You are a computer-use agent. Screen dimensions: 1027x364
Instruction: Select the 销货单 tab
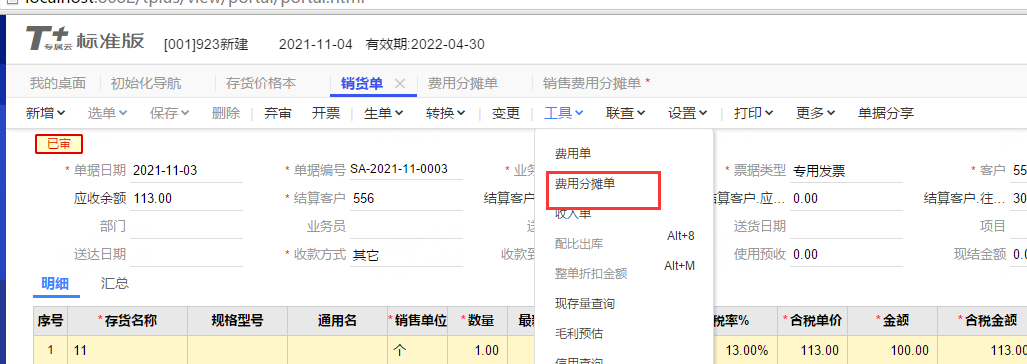point(362,84)
